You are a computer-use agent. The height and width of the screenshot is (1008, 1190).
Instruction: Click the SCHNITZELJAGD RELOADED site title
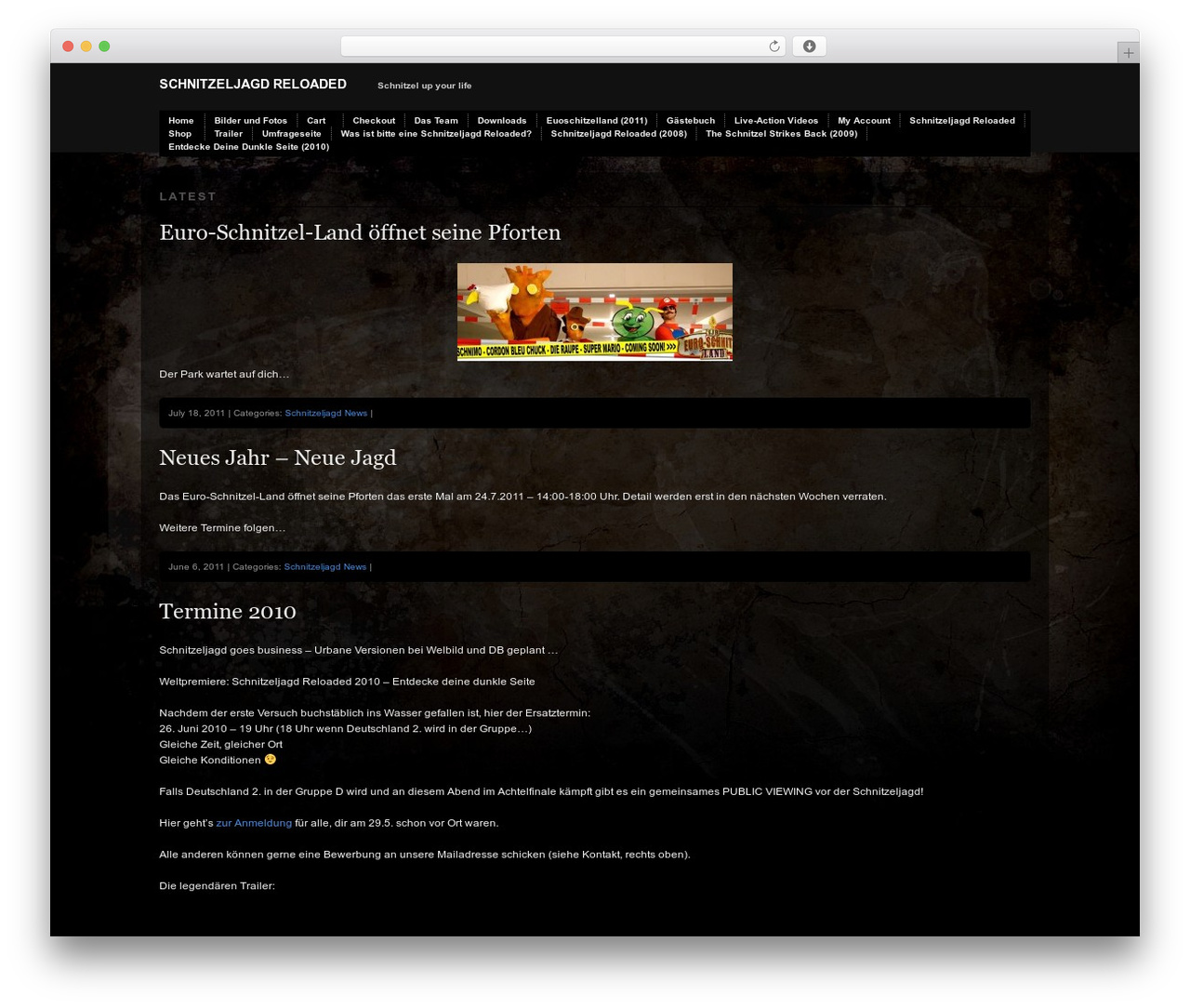click(x=253, y=84)
